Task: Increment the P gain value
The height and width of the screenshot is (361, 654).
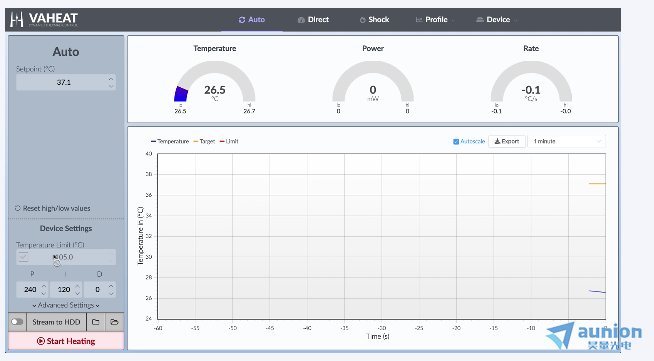Action: [44, 286]
